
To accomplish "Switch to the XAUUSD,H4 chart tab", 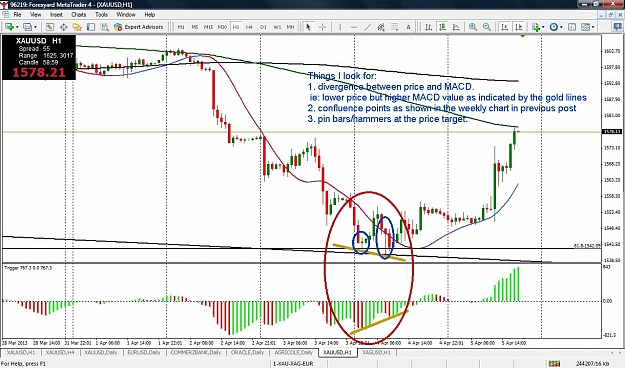I will point(60,352).
